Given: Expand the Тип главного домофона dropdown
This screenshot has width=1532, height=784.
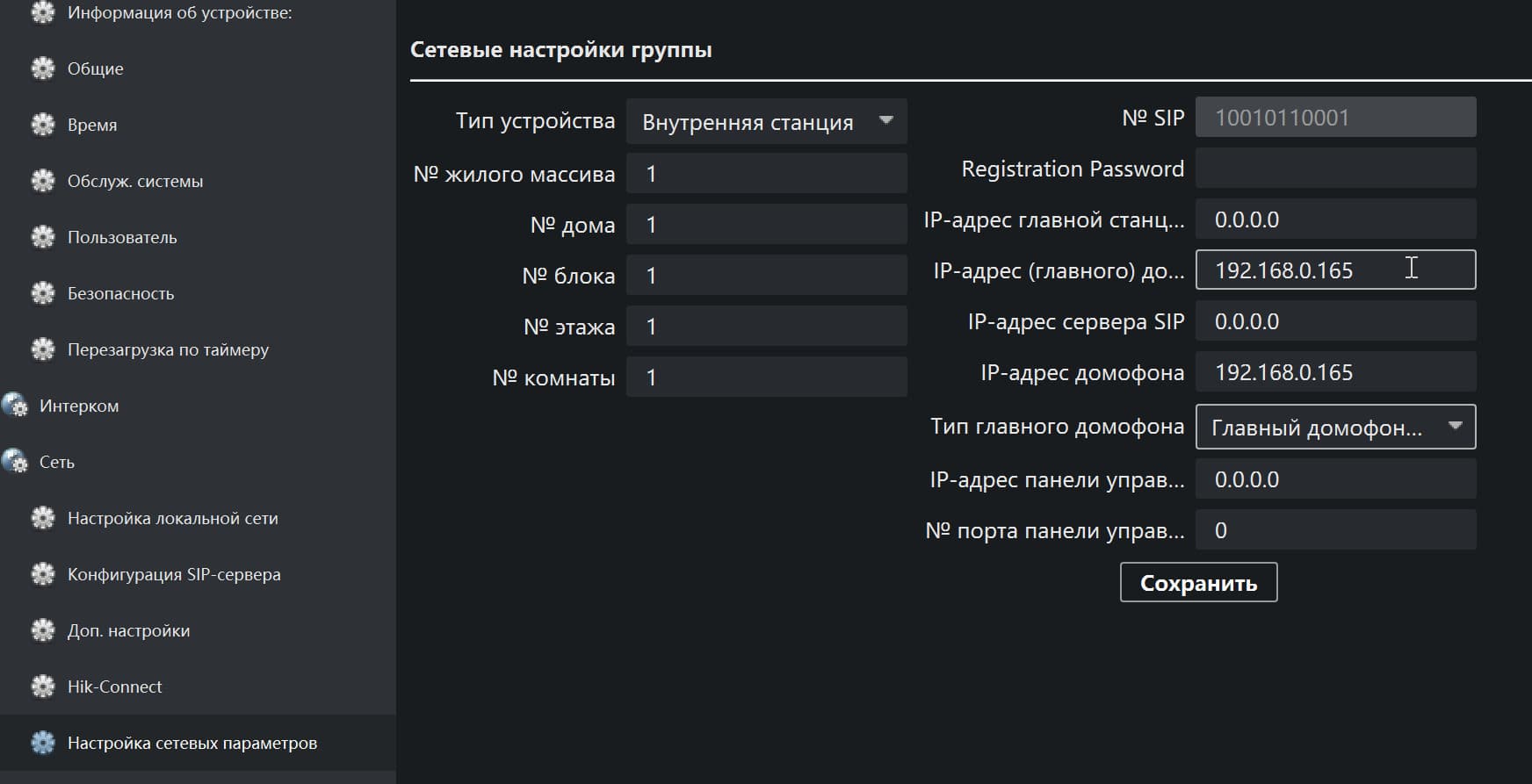Looking at the screenshot, I should [x=1334, y=428].
